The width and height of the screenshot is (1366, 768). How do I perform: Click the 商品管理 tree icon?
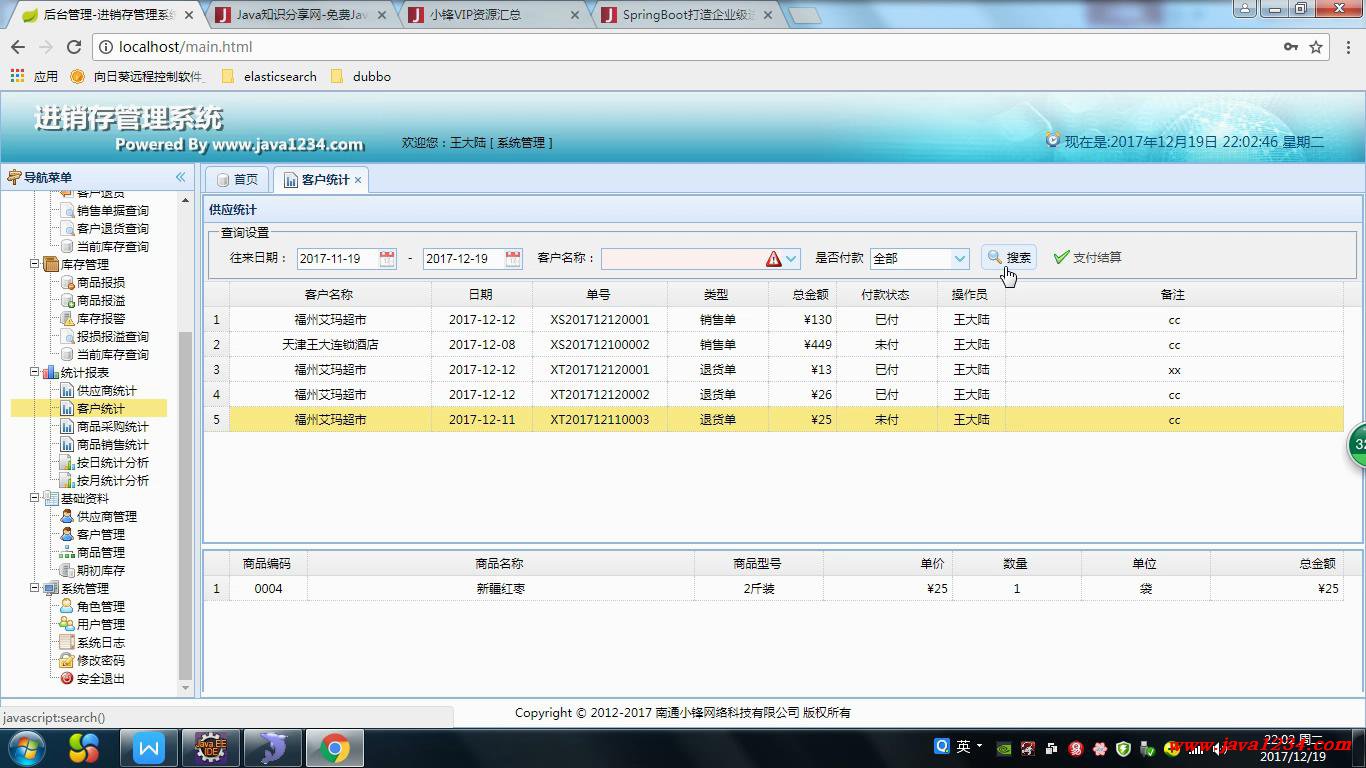(x=67, y=553)
